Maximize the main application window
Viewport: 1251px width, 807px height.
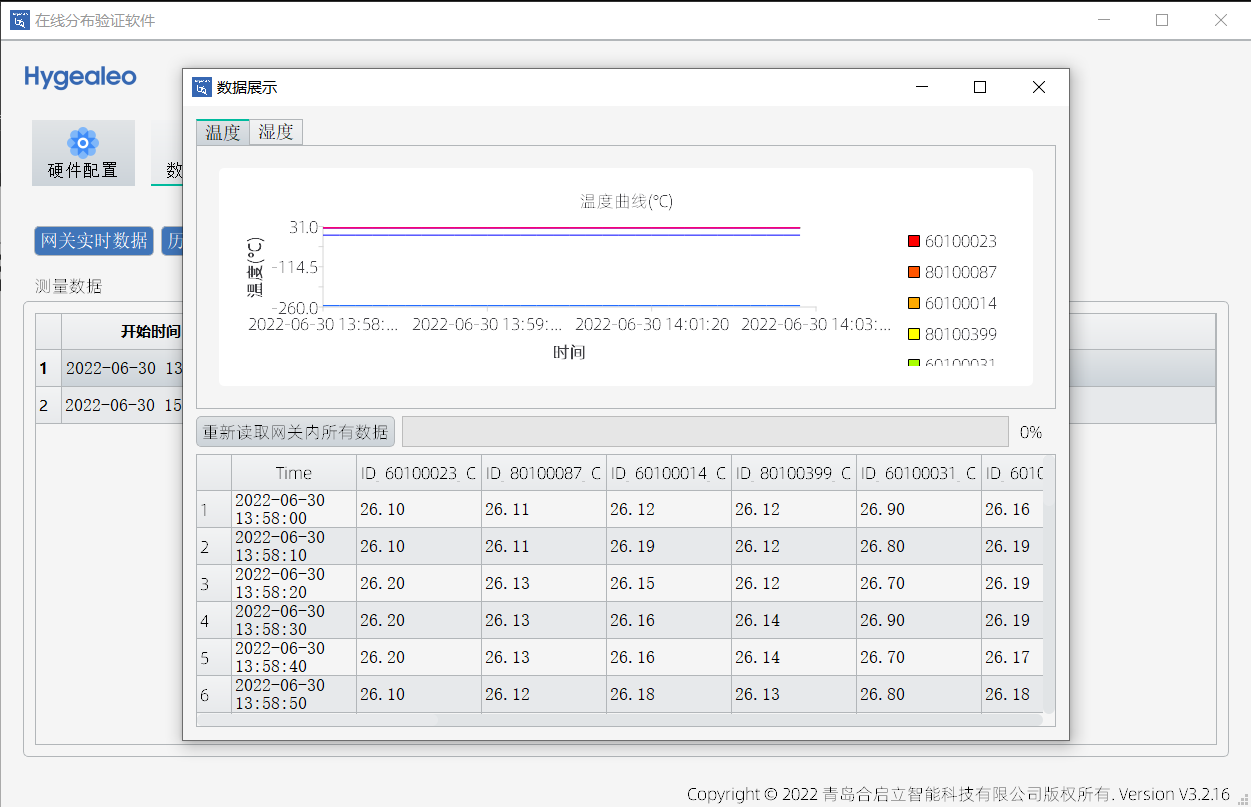pos(1162,20)
